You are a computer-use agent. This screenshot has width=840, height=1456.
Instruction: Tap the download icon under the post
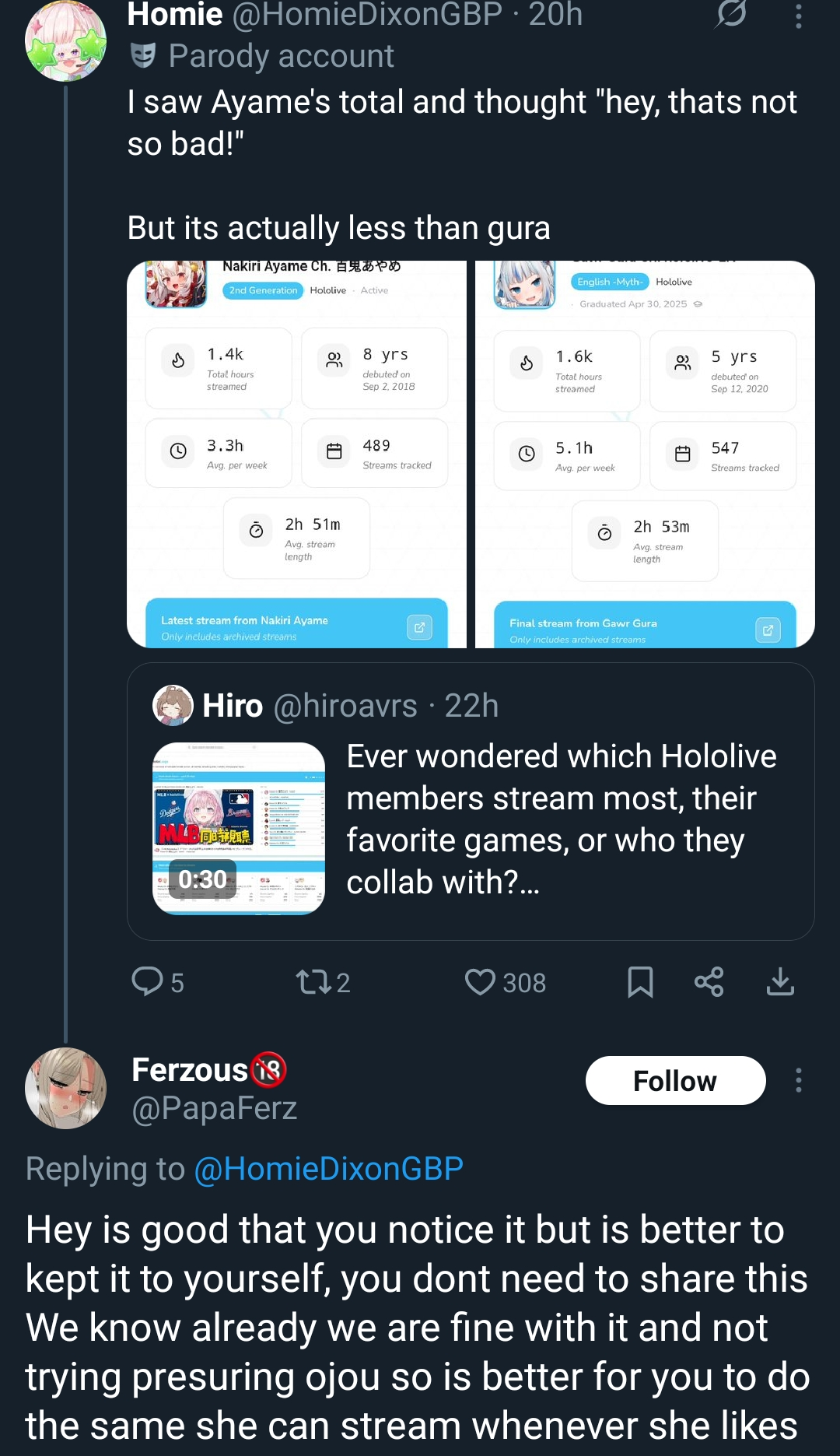pyautogui.click(x=780, y=982)
